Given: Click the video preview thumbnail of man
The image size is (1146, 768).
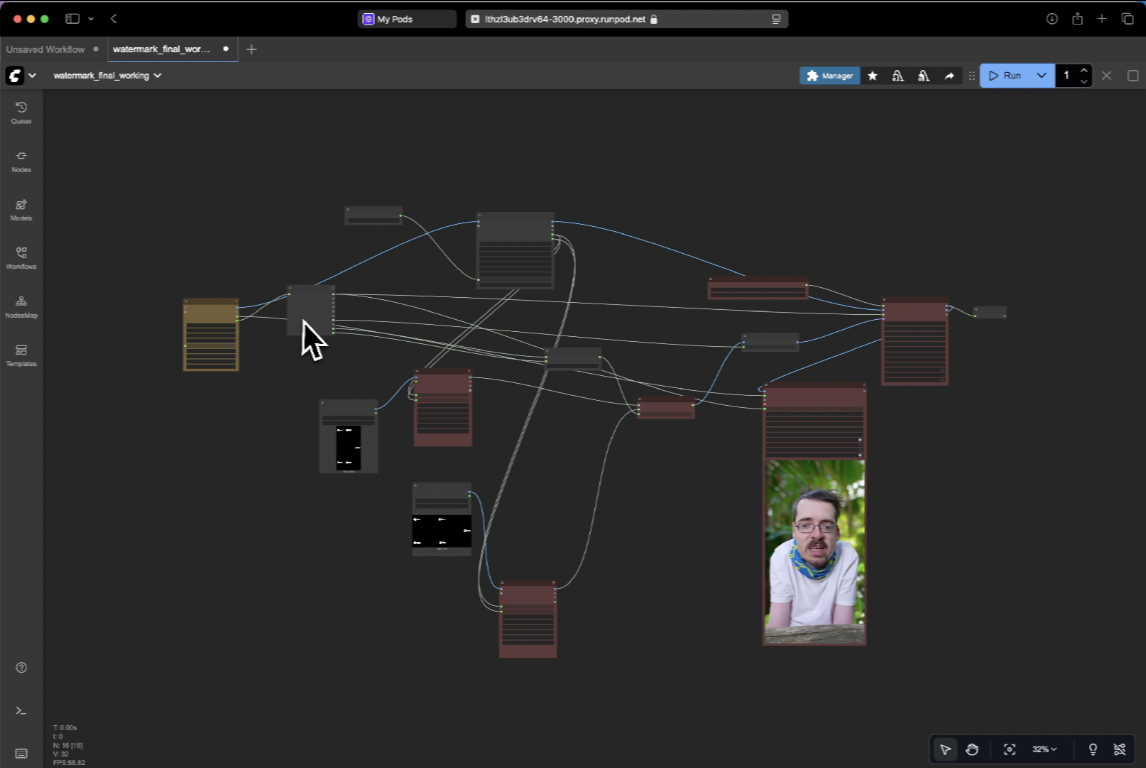Looking at the screenshot, I should point(815,552).
